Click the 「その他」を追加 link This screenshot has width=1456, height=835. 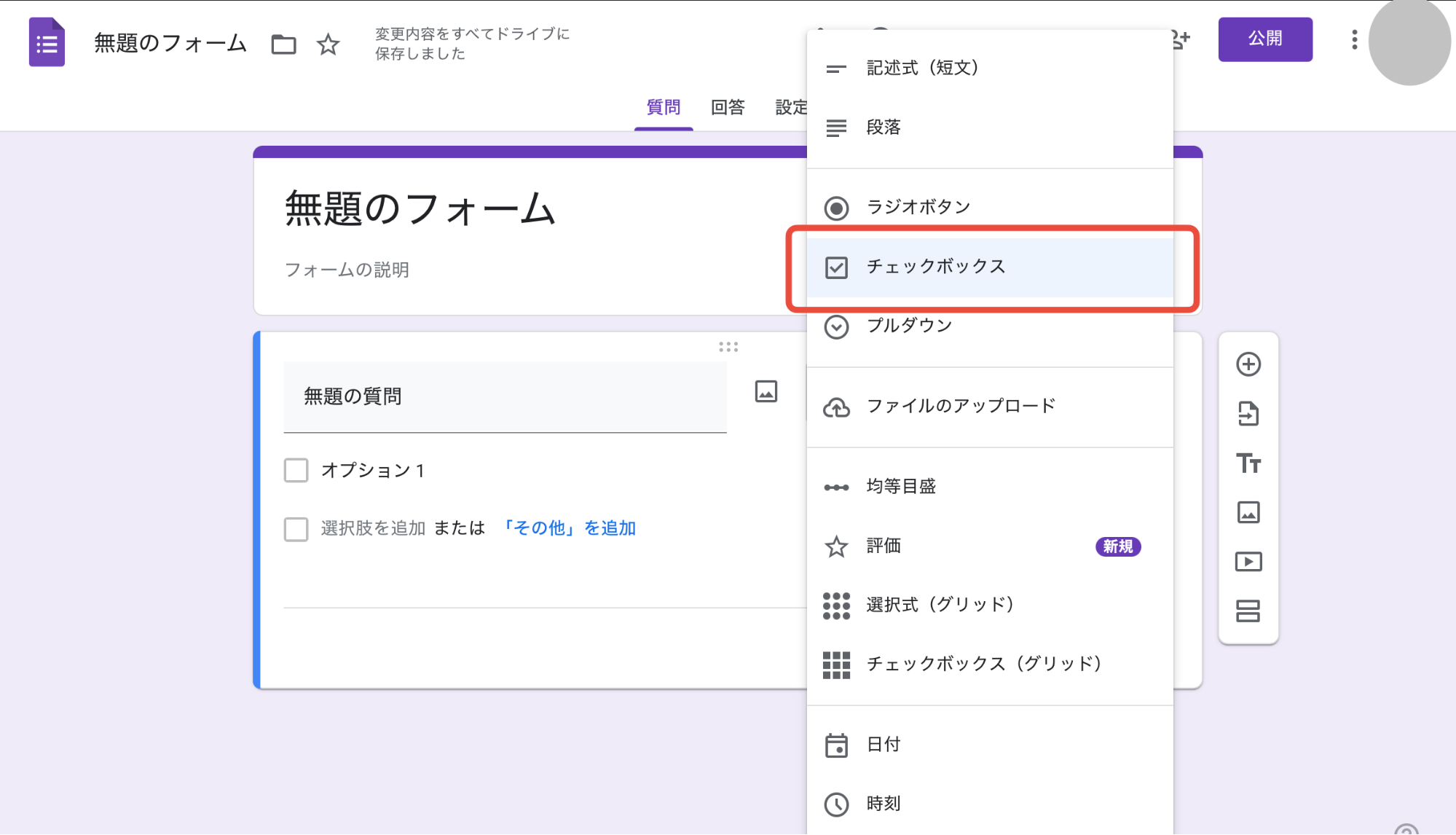click(569, 528)
